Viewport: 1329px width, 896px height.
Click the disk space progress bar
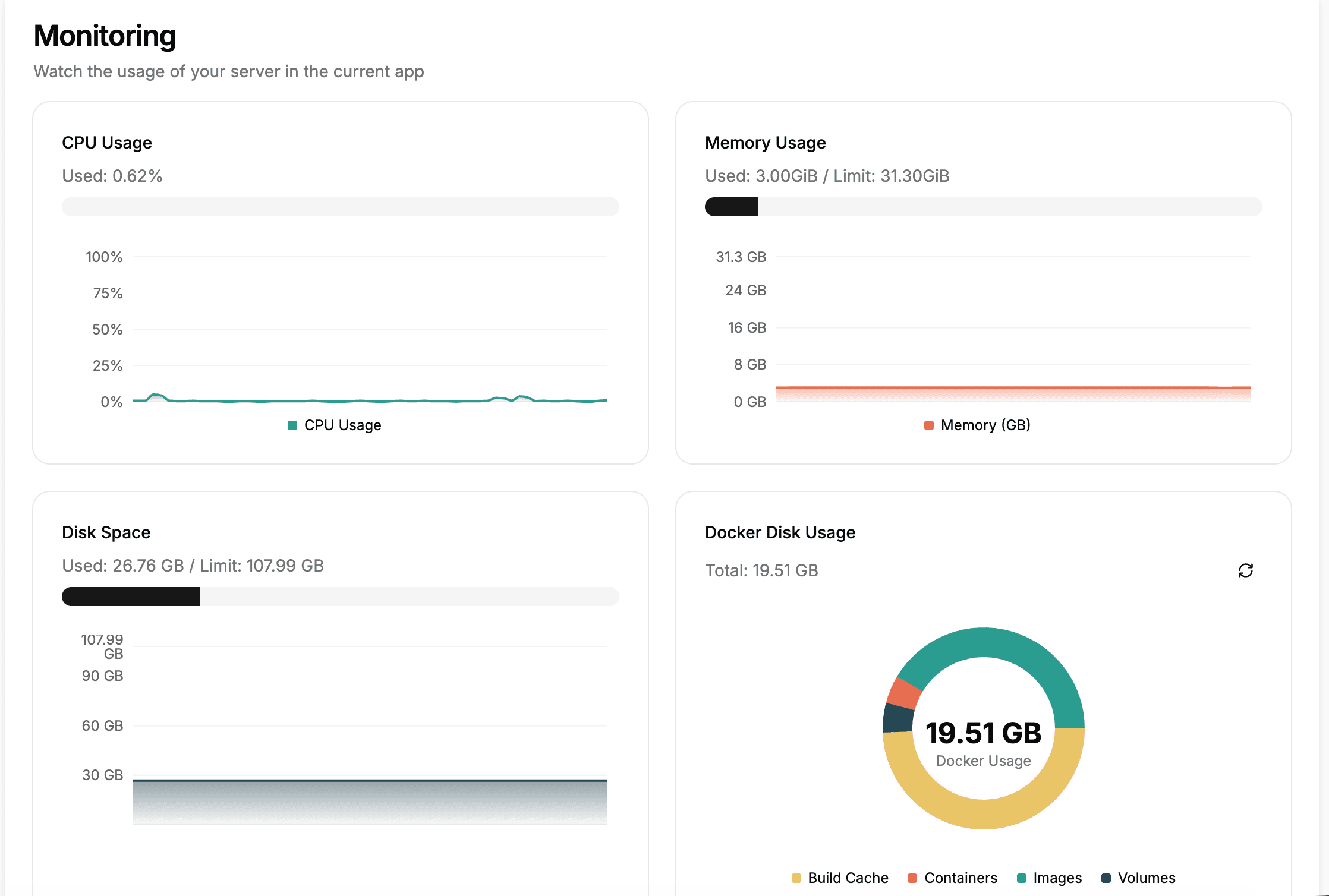click(341, 597)
